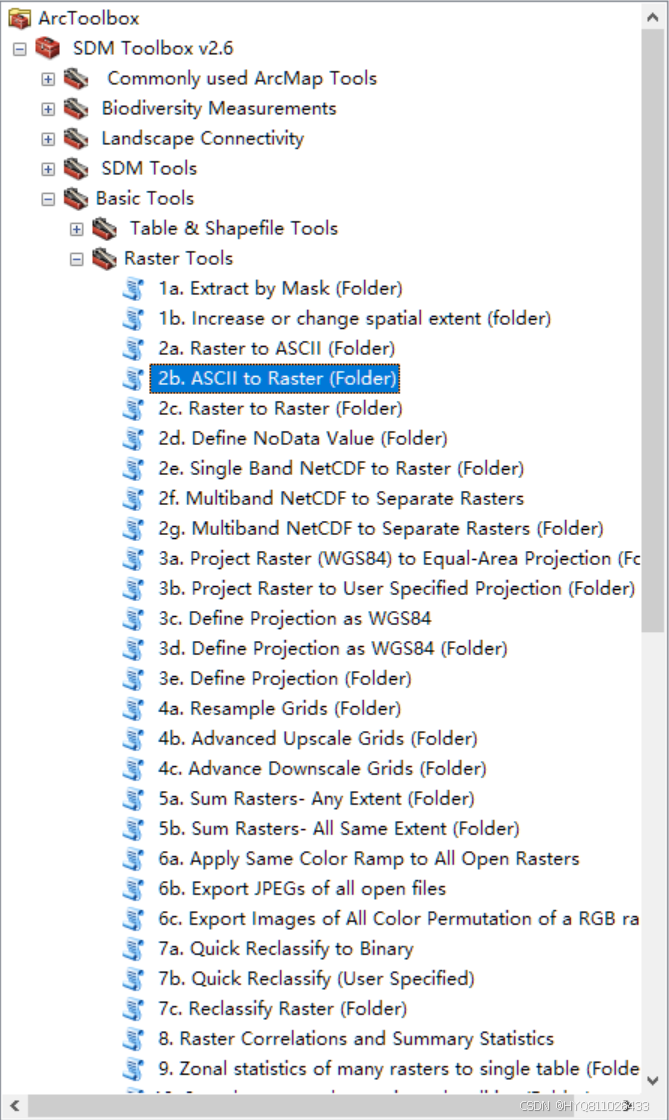Click the script icon for 1a. Extract by Mask
The image size is (669, 1120).
[134, 289]
